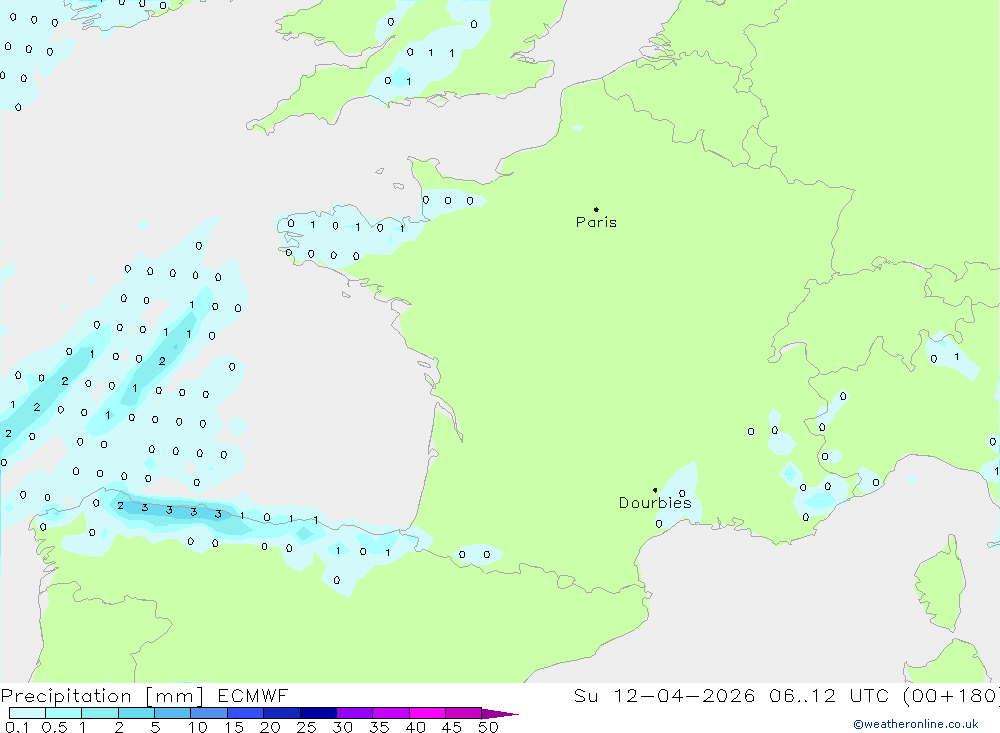Click the 25–30 mm legend color segment
The height and width of the screenshot is (733, 1000).
click(318, 713)
